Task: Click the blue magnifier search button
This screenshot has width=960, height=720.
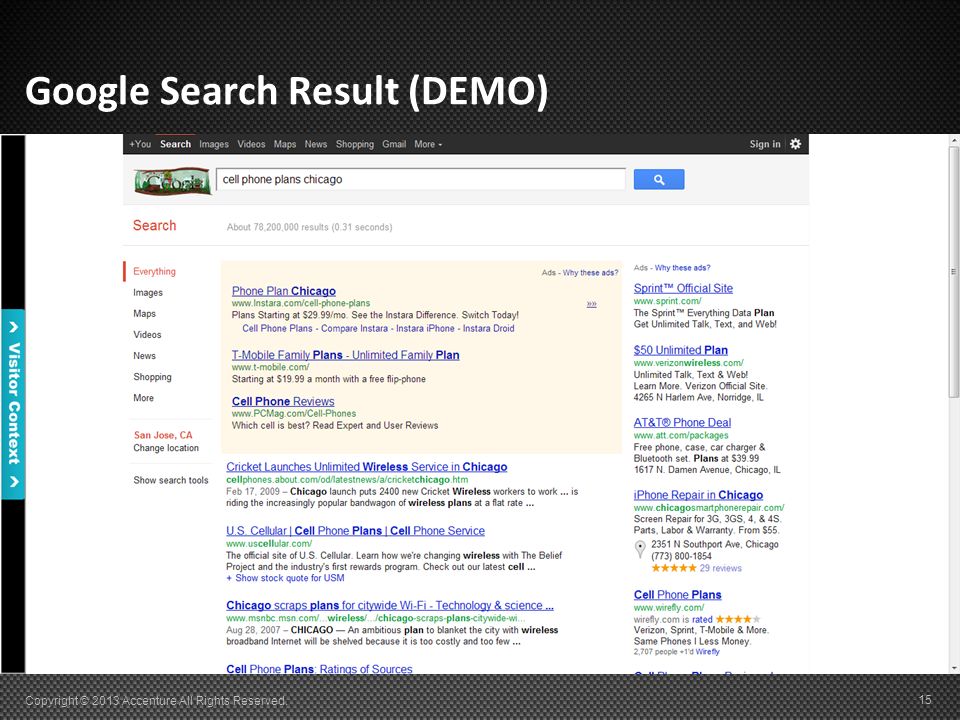Action: tap(659, 179)
